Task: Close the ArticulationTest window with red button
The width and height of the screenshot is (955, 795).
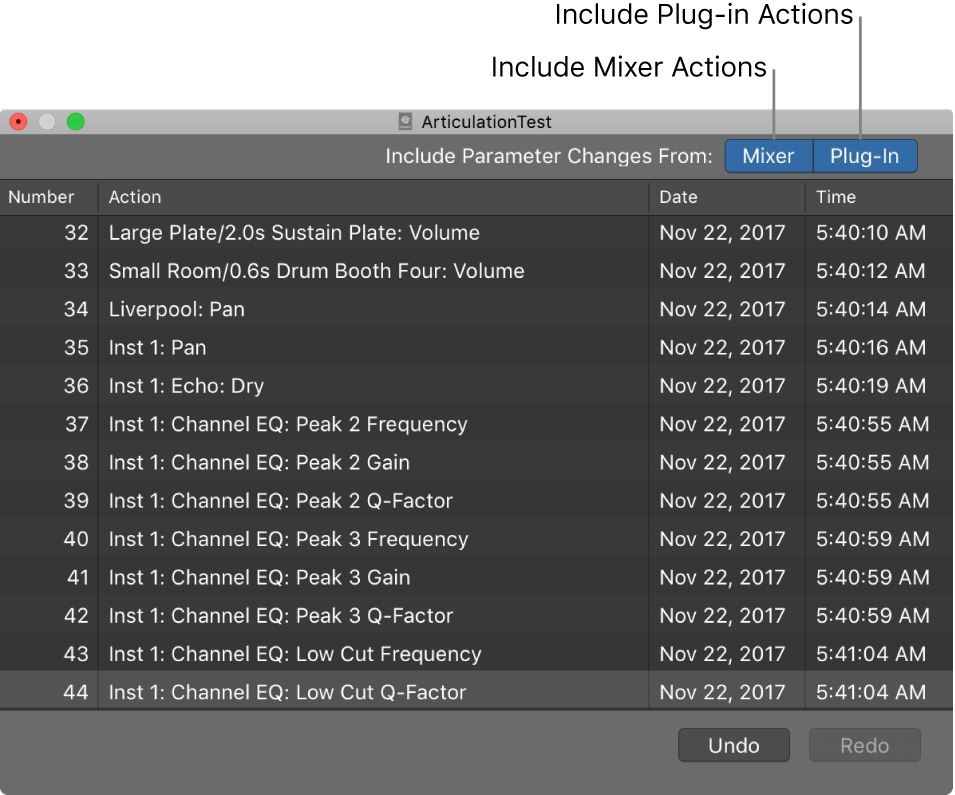Action: [x=19, y=122]
